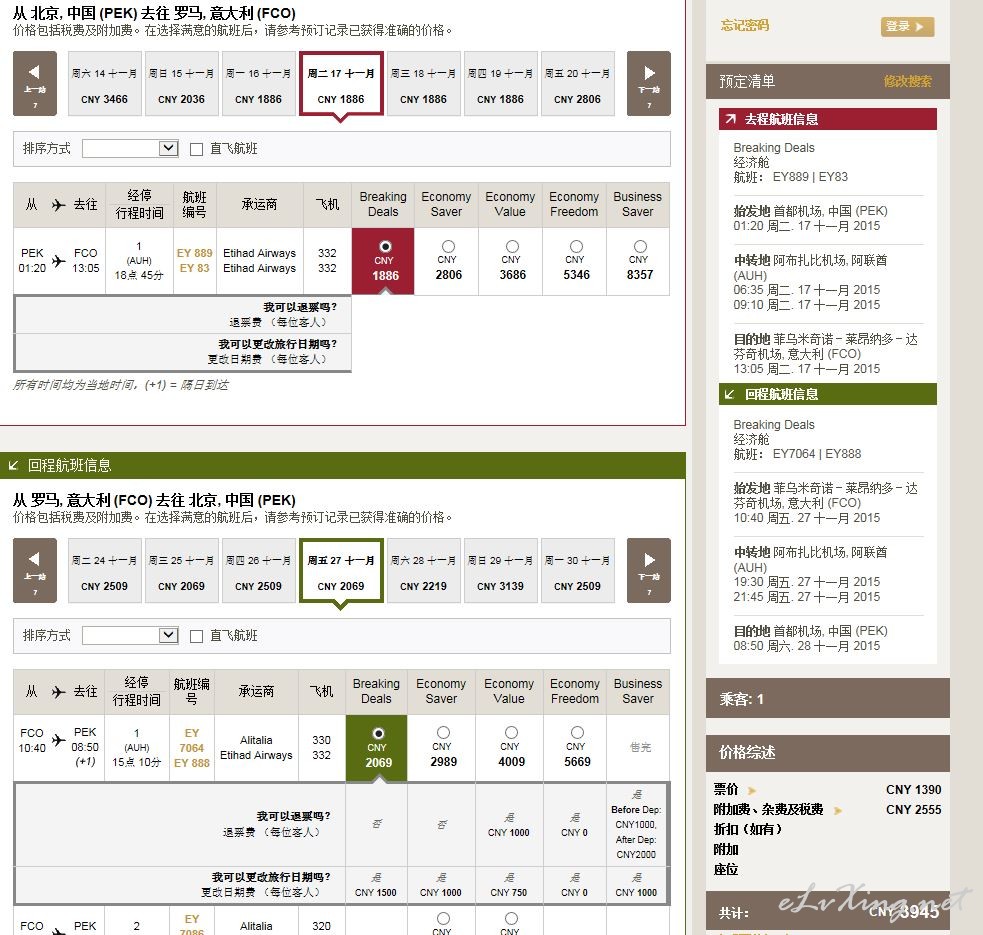Image resolution: width=983 pixels, height=935 pixels.
Task: Select return date 周日 29 十一月 CNY 3139
Action: [500, 571]
